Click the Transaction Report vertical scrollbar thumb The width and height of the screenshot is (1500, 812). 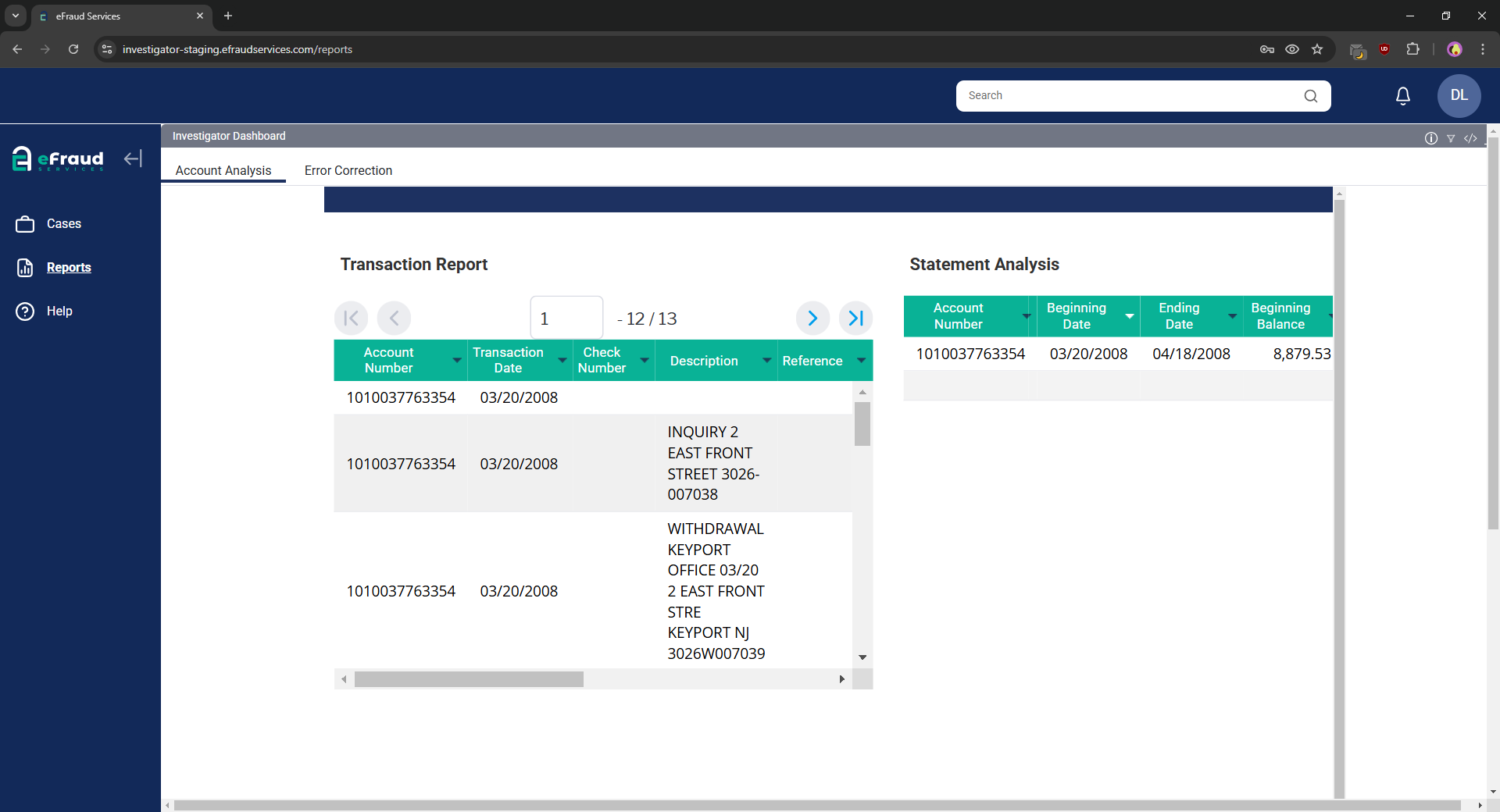point(862,424)
